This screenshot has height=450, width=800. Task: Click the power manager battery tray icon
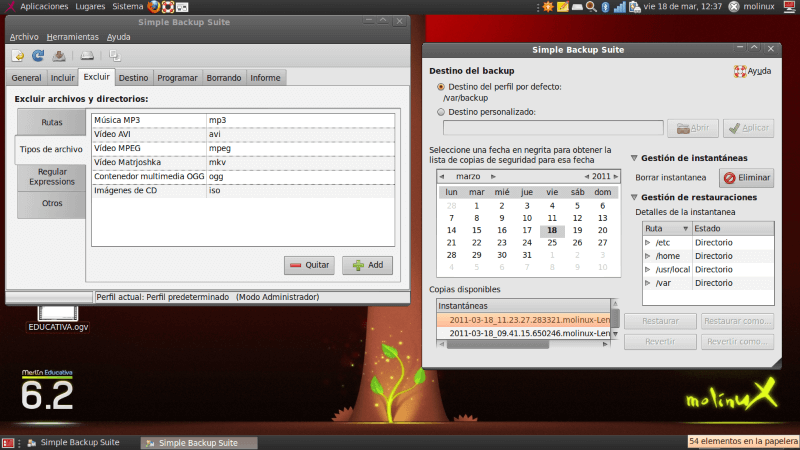(634, 7)
